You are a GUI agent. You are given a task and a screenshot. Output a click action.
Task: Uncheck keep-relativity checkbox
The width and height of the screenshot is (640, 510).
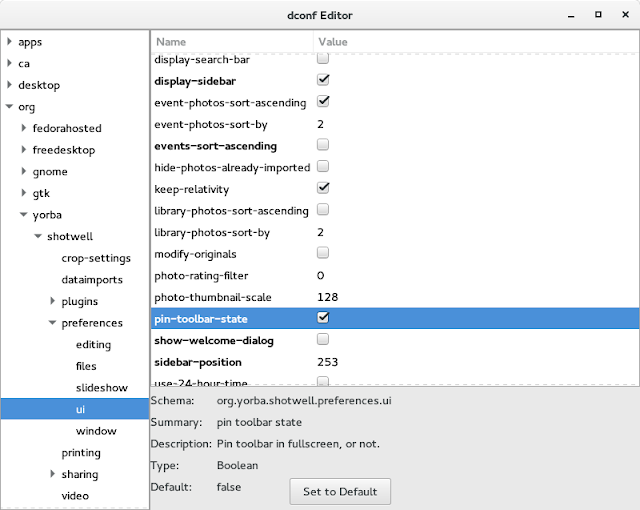[x=323, y=188]
